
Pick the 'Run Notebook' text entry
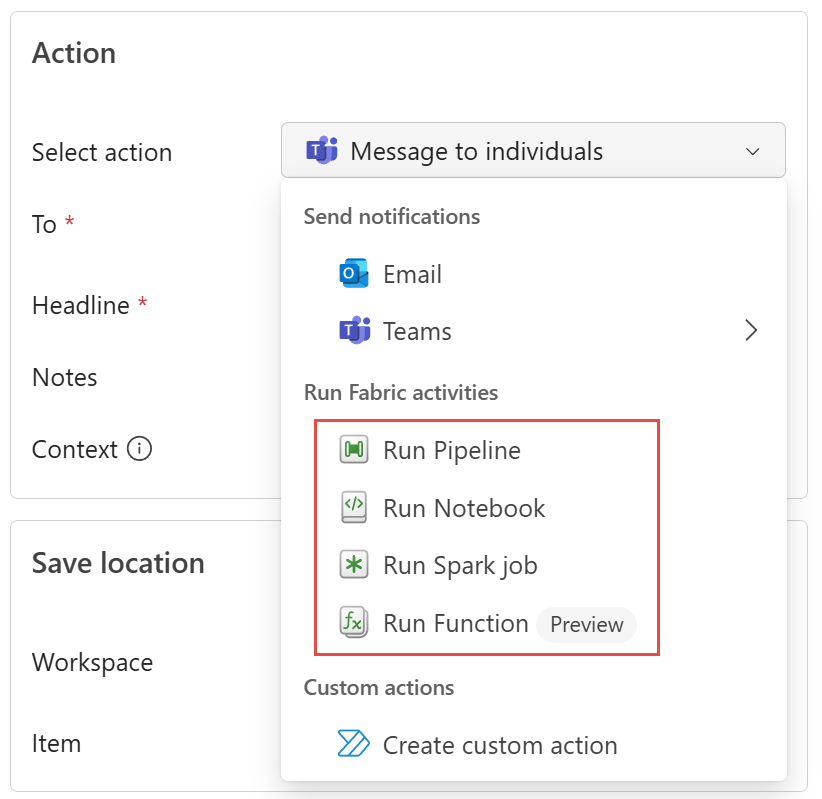tap(464, 508)
